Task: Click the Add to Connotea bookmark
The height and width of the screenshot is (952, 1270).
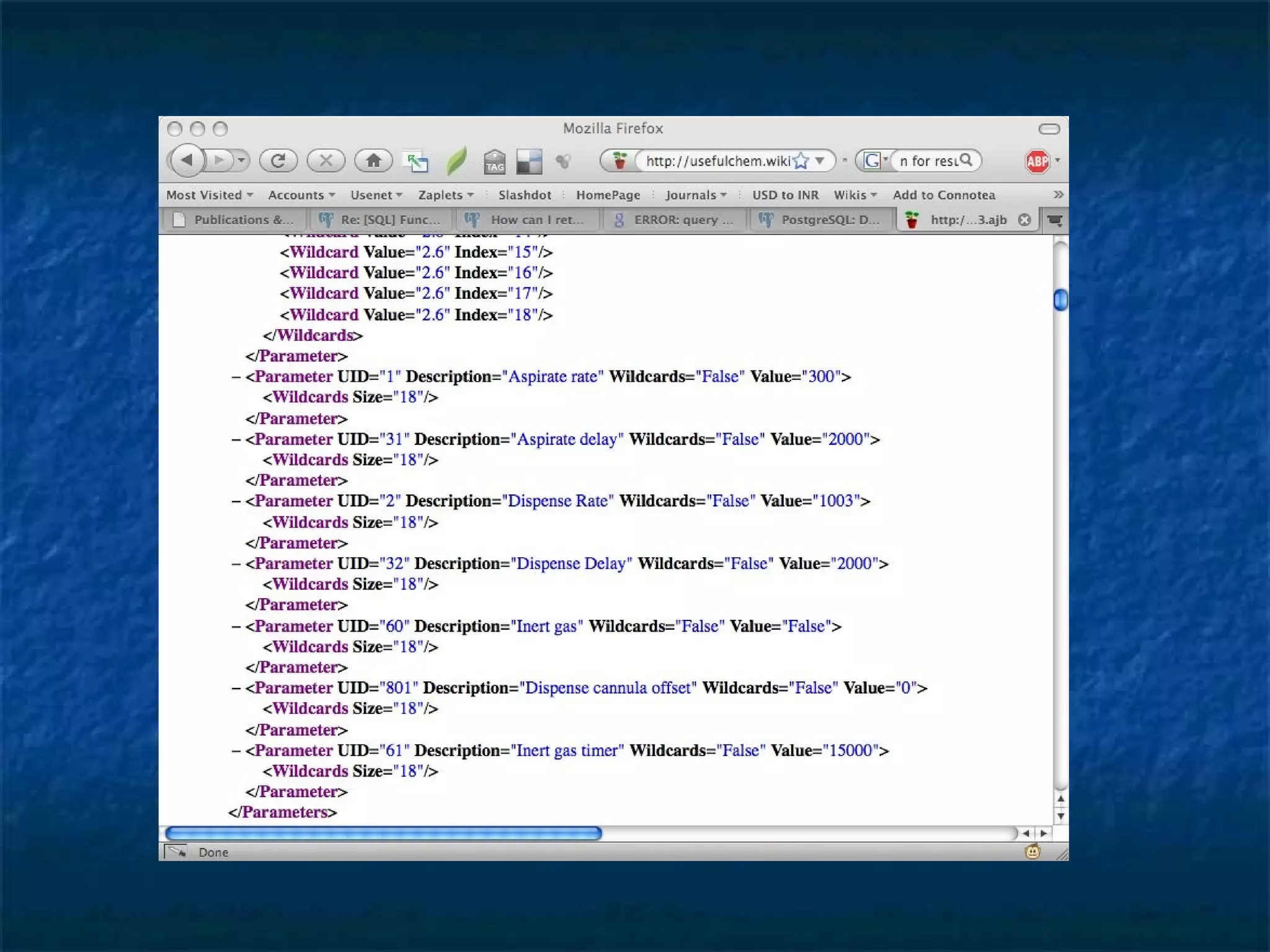Action: (944, 195)
